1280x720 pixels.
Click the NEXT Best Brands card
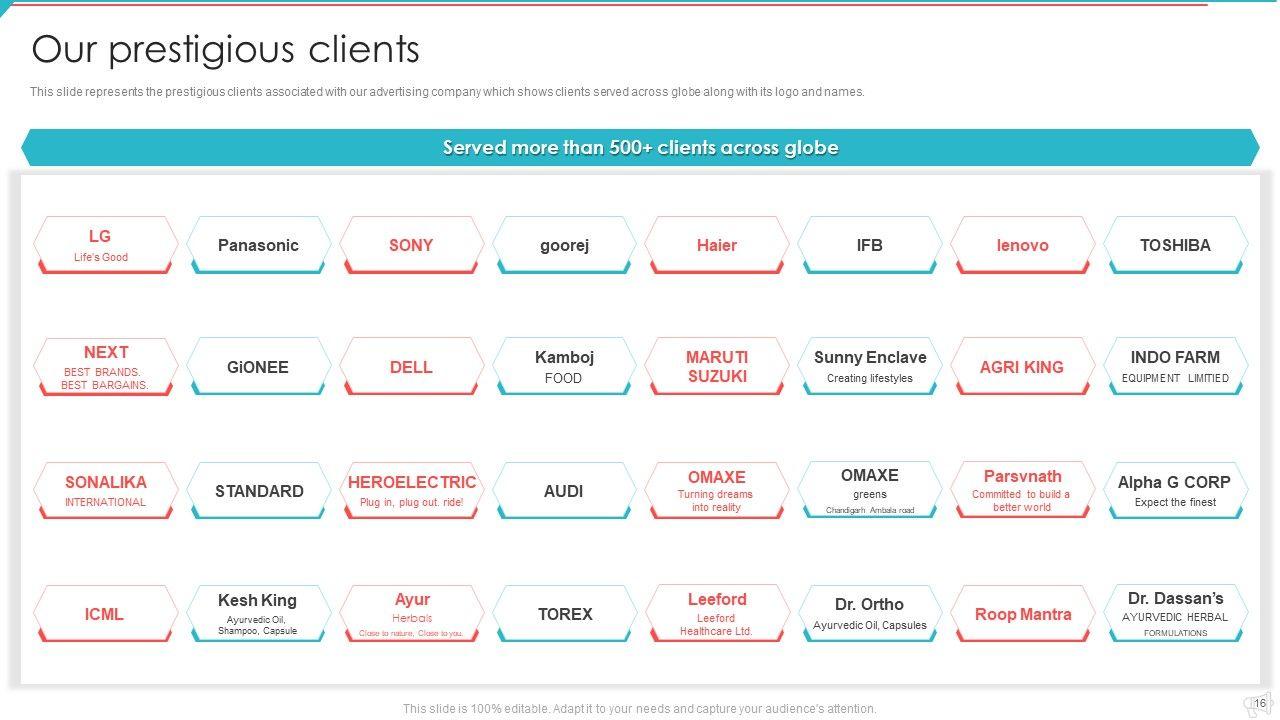pyautogui.click(x=106, y=367)
